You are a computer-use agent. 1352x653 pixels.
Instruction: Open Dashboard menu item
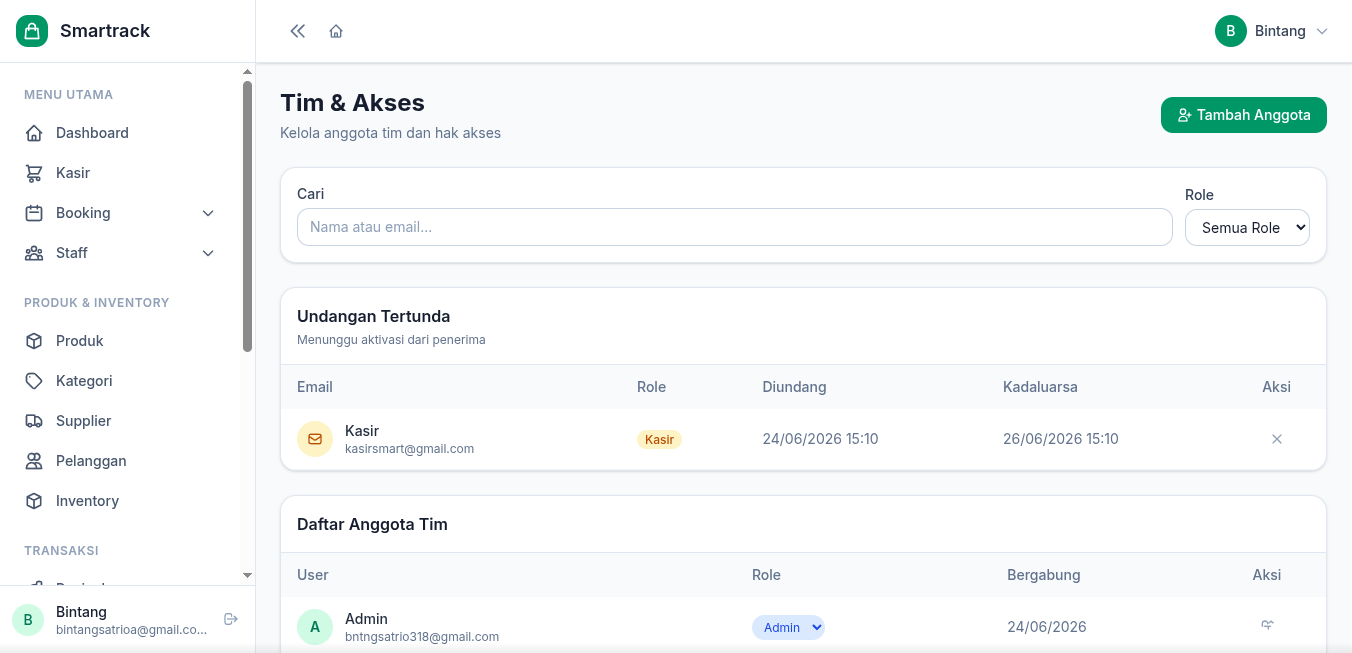120,133
